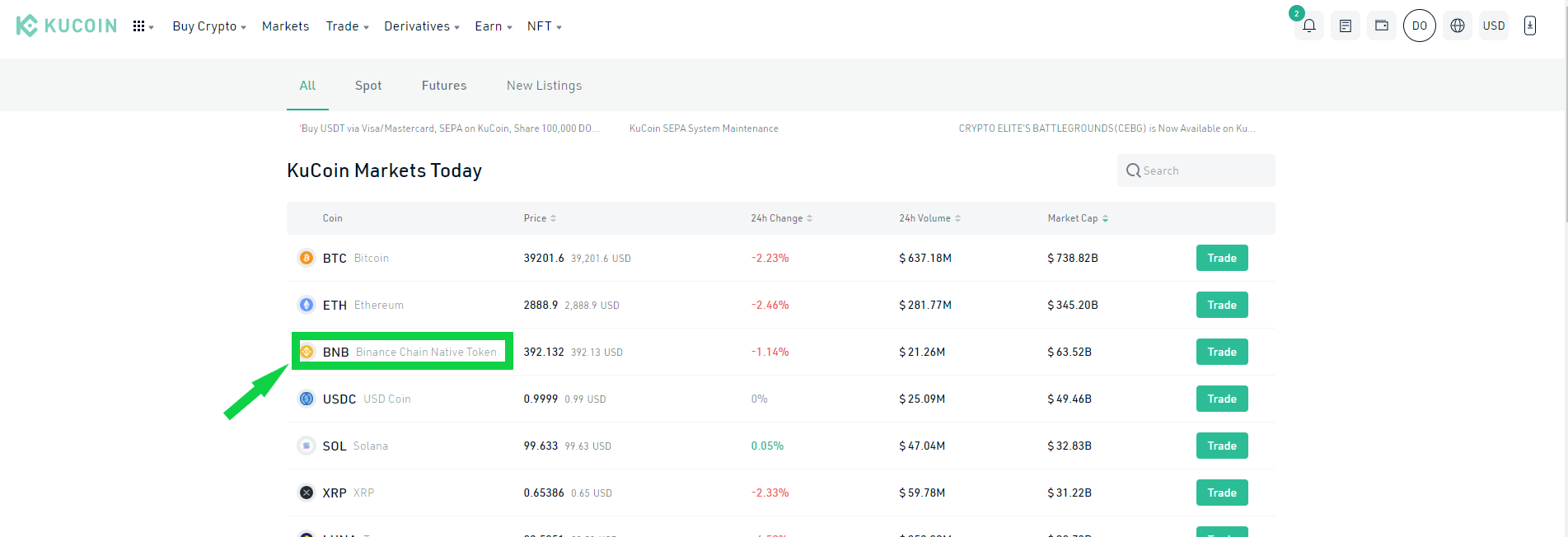Expand the NFT dropdown menu
The width and height of the screenshot is (1568, 537).
click(545, 26)
